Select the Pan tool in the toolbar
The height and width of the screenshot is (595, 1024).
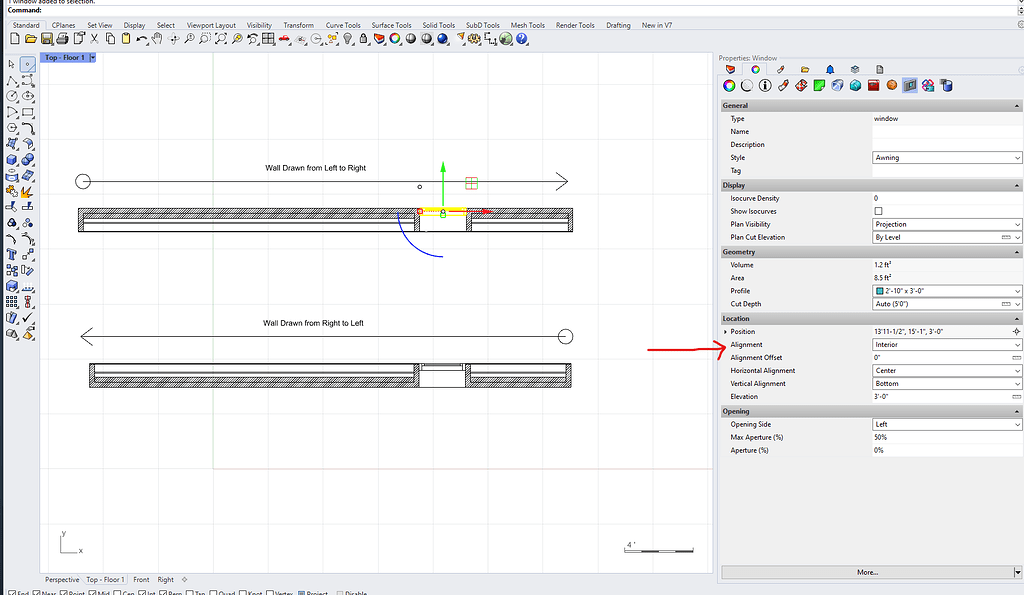(x=157, y=38)
